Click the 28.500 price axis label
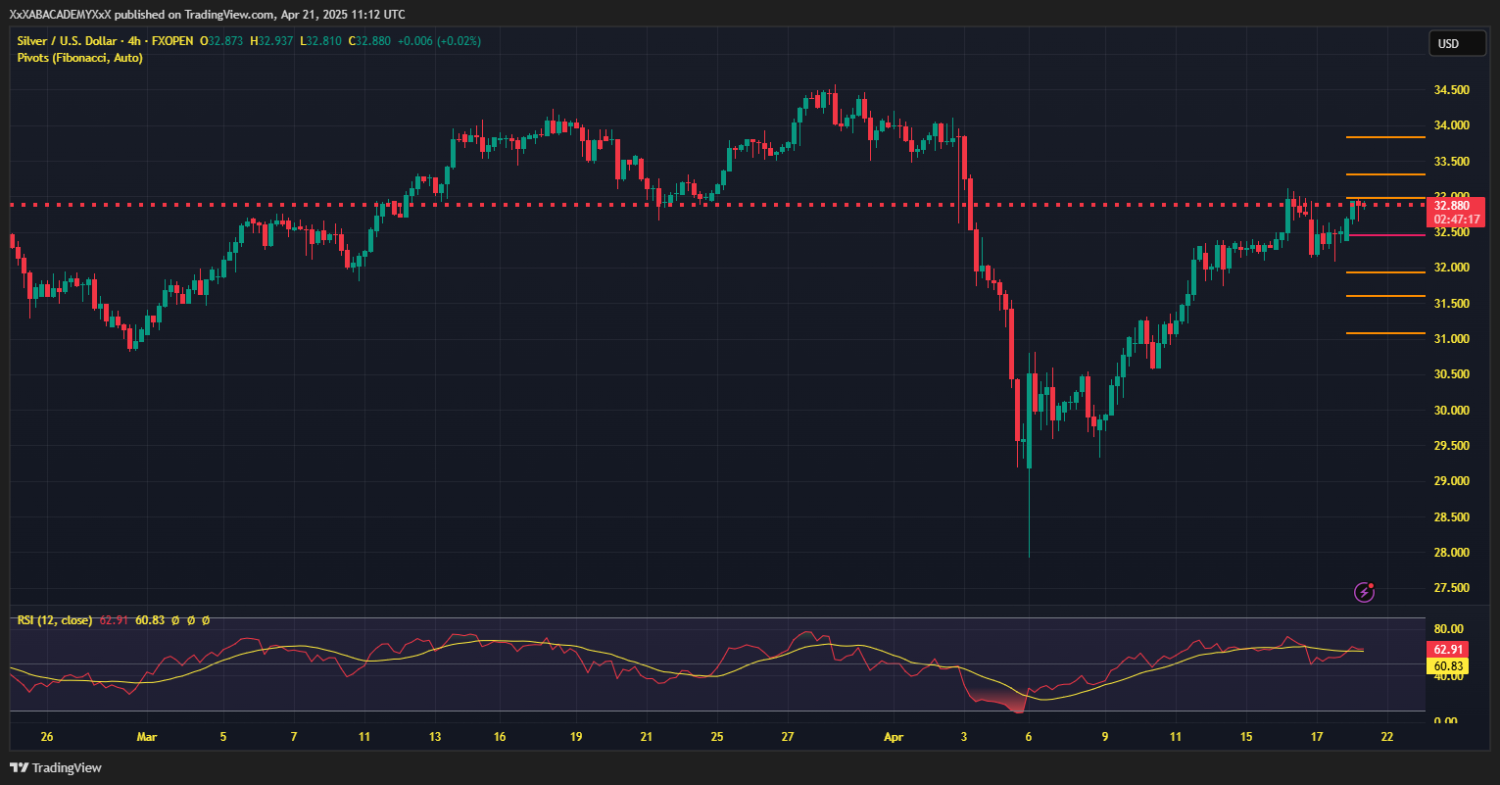Screen dimensions: 1500x785 click(x=1452, y=517)
